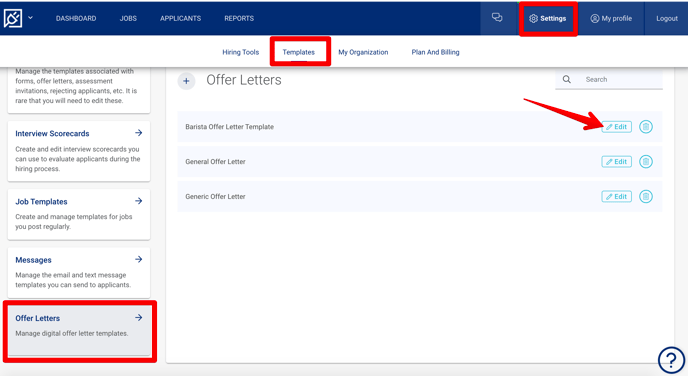The height and width of the screenshot is (376, 688).
Task: Open Interview Scorecards arrow
Action: [x=139, y=132]
